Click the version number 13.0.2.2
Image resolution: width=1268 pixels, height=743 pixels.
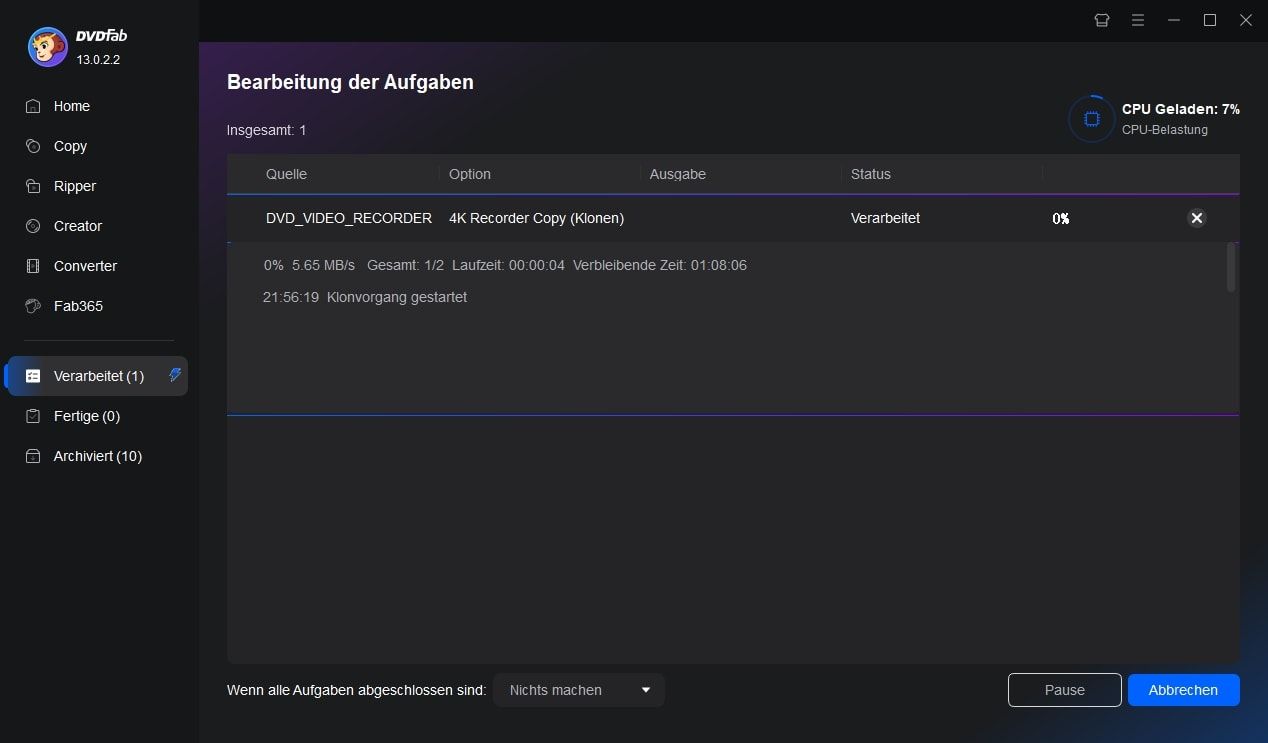coord(98,59)
